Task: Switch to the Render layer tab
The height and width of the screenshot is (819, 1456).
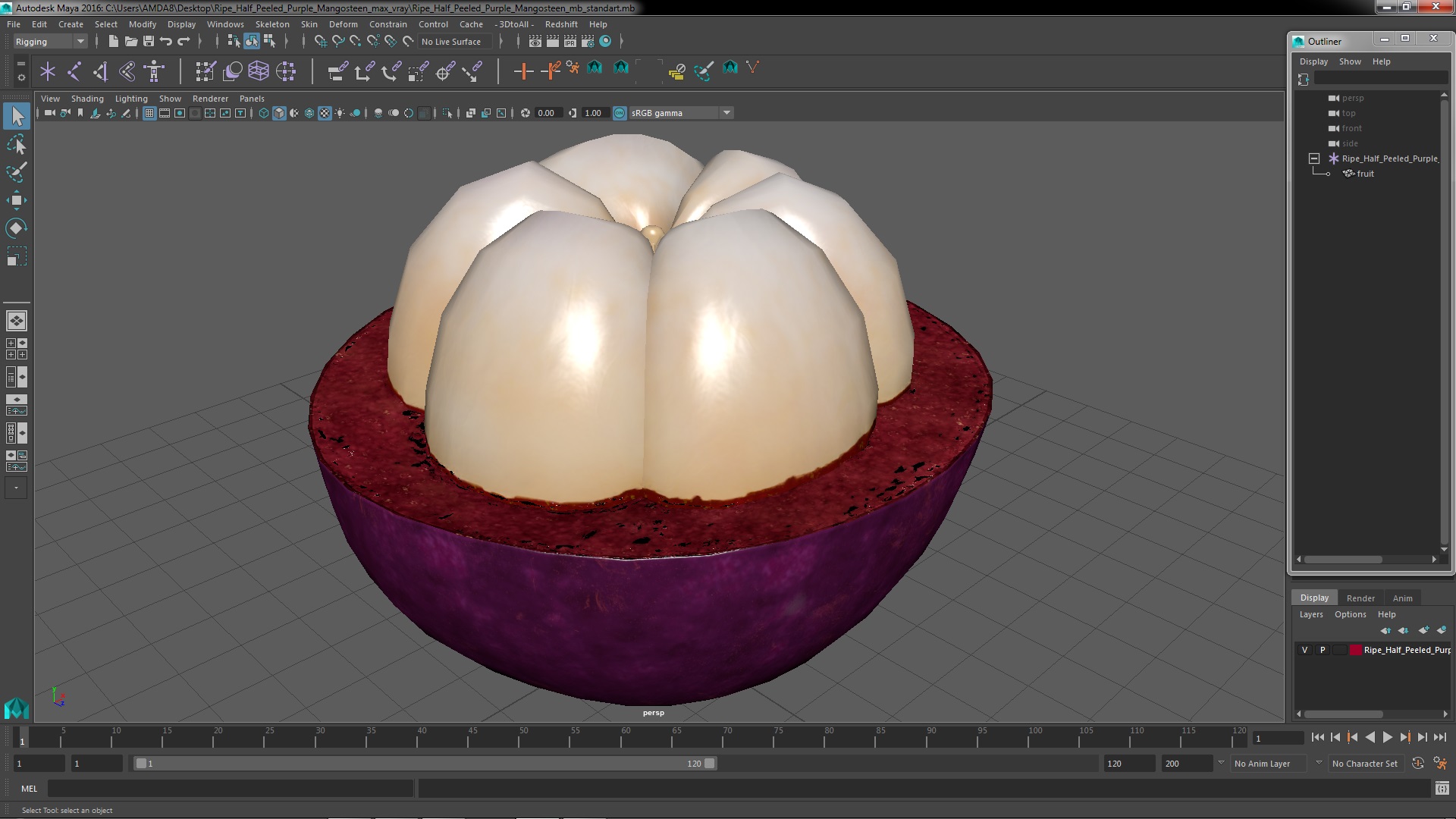Action: pyautogui.click(x=1360, y=598)
